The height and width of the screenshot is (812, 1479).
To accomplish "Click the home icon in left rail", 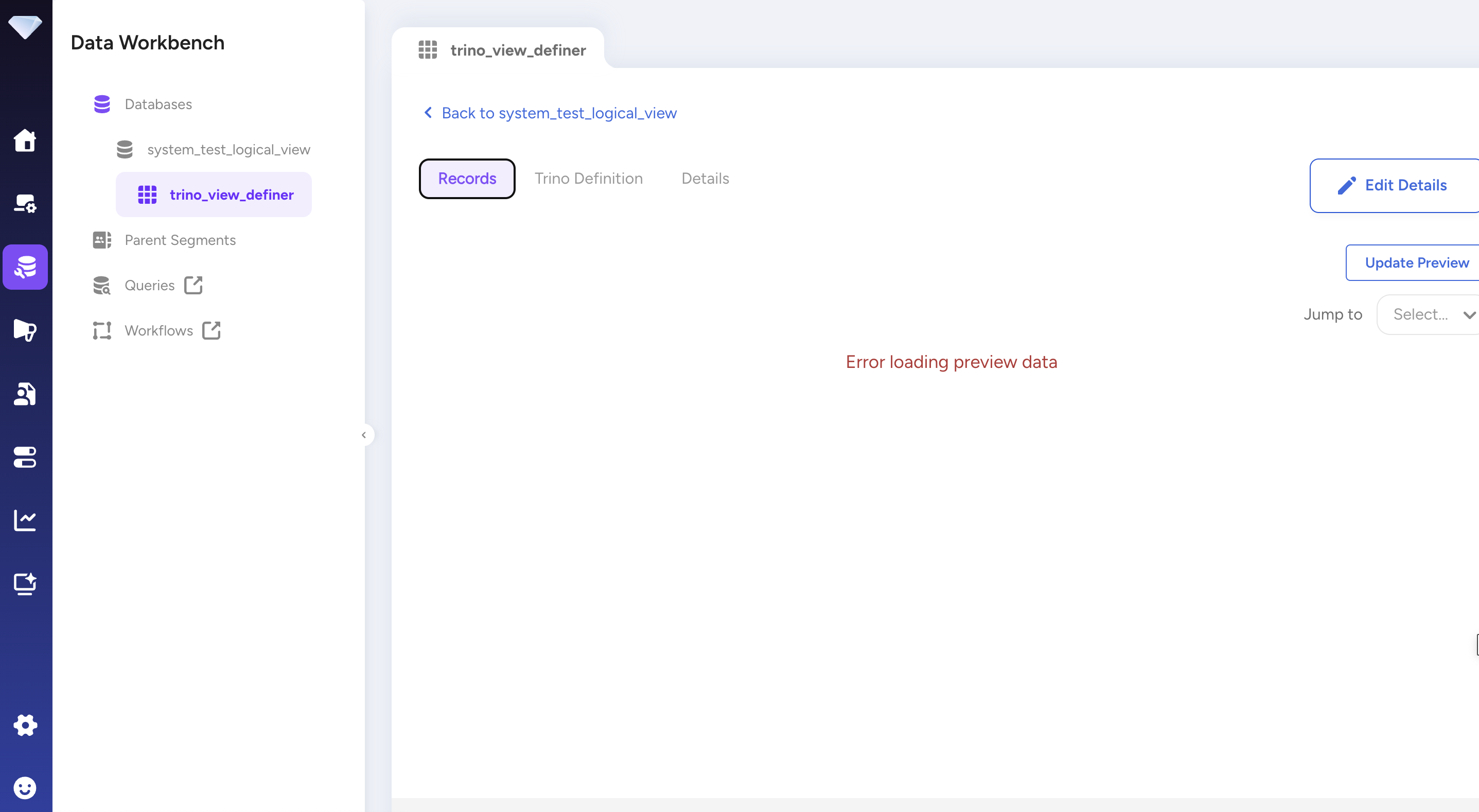I will coord(25,140).
